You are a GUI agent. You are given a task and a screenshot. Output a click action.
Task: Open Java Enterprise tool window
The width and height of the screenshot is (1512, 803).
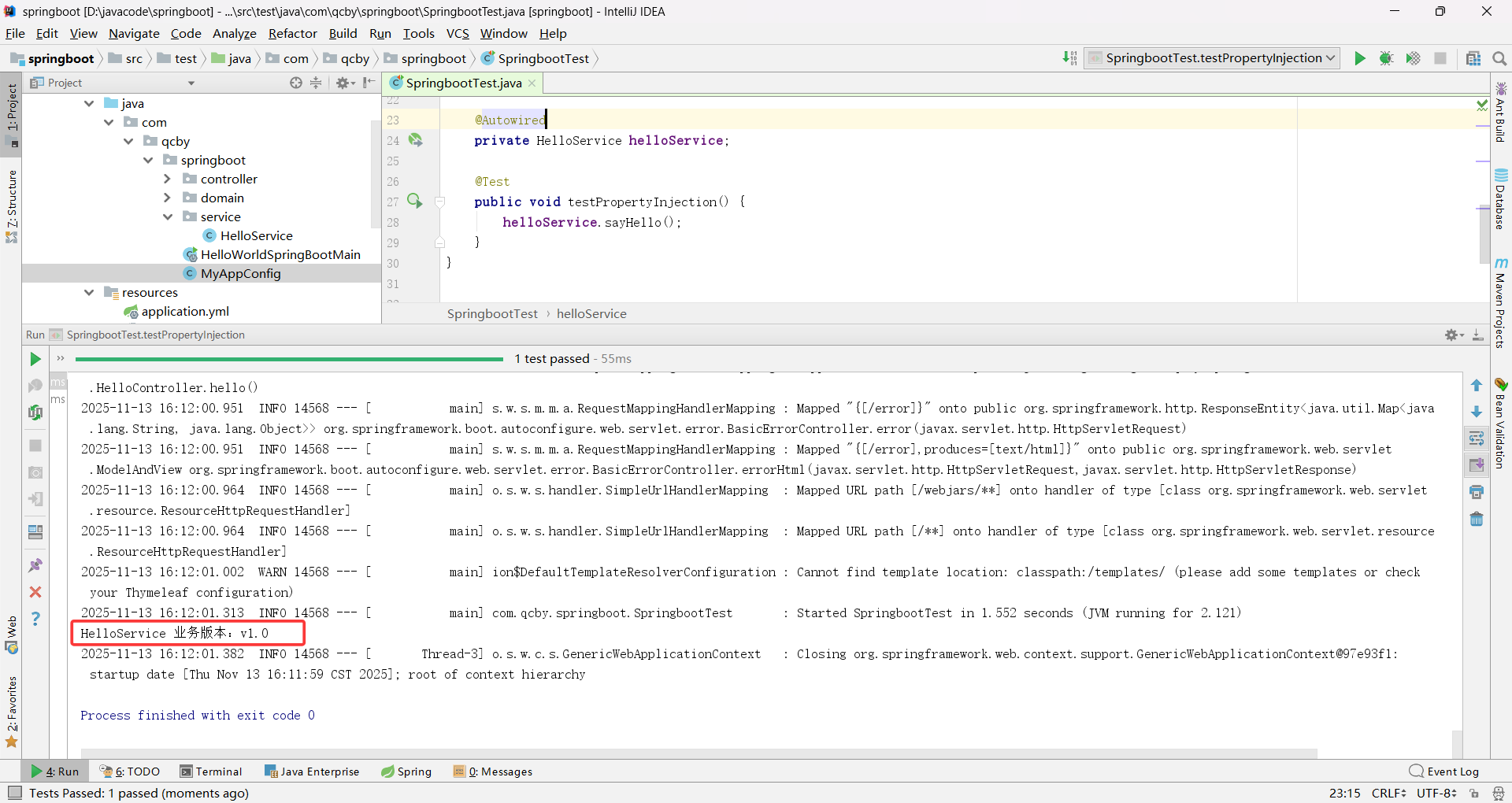click(x=312, y=772)
